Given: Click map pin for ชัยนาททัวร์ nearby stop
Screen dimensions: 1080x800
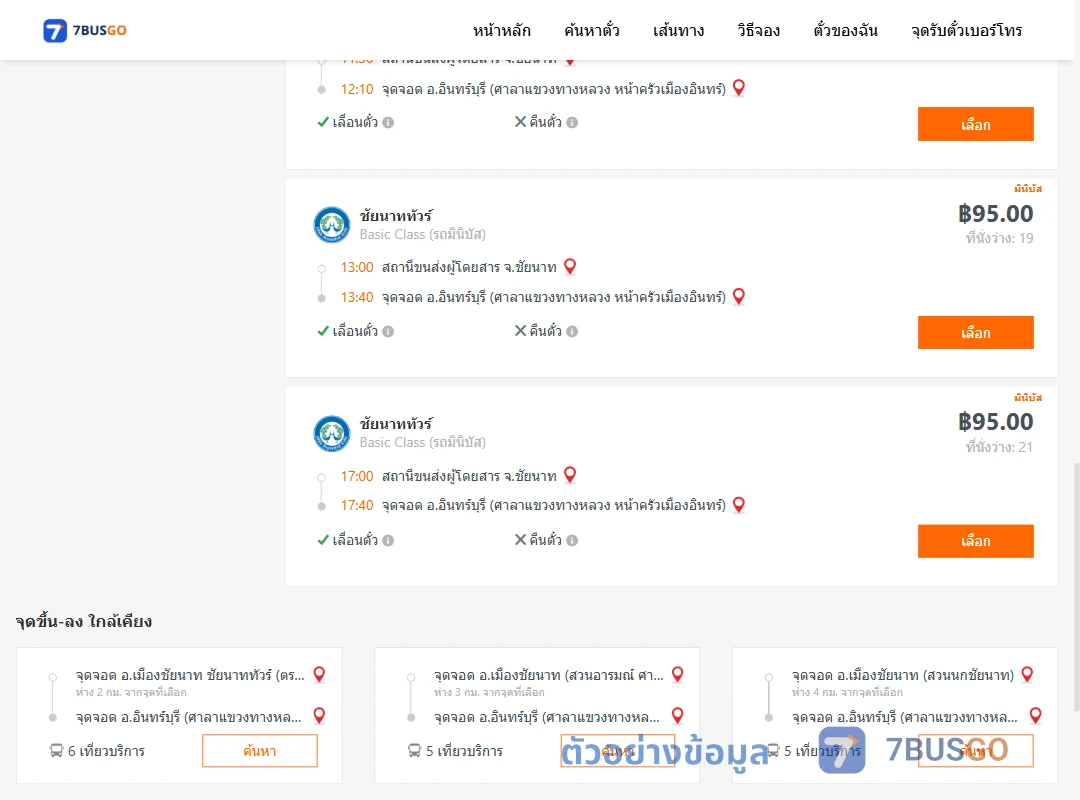Looking at the screenshot, I should point(320,675).
